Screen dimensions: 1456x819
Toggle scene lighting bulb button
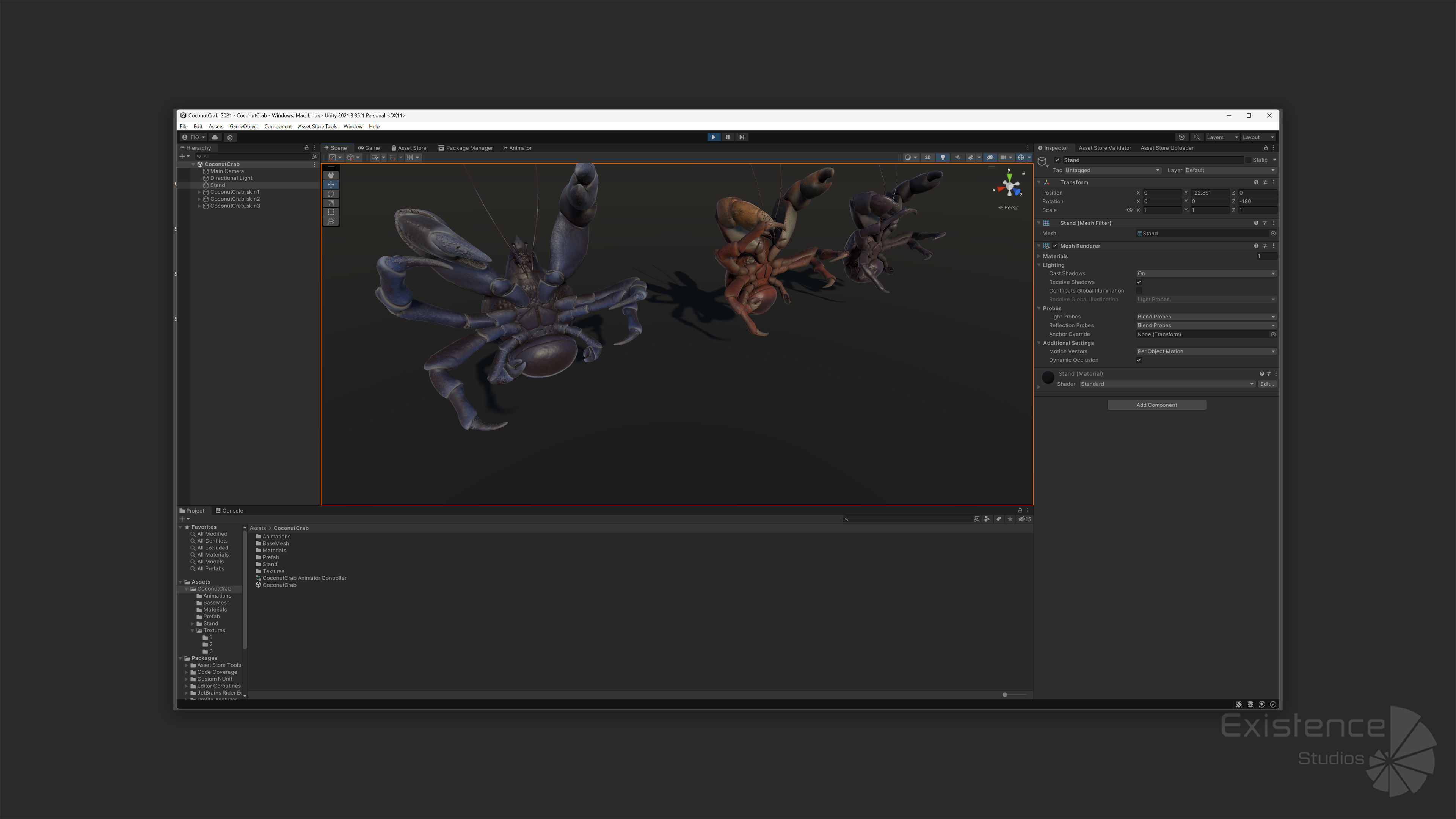(942, 158)
